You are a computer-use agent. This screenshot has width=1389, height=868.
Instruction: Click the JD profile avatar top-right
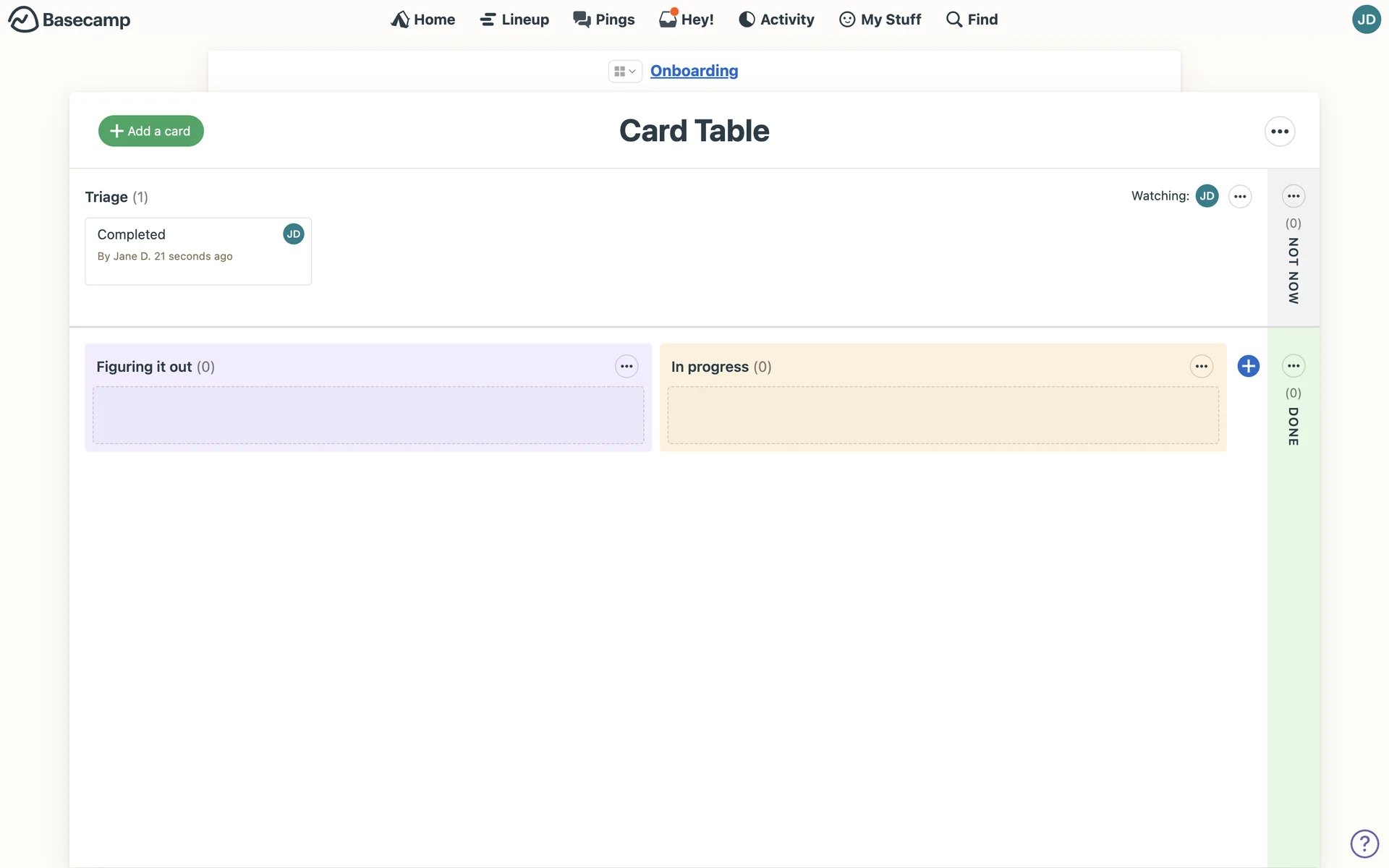pos(1366,20)
